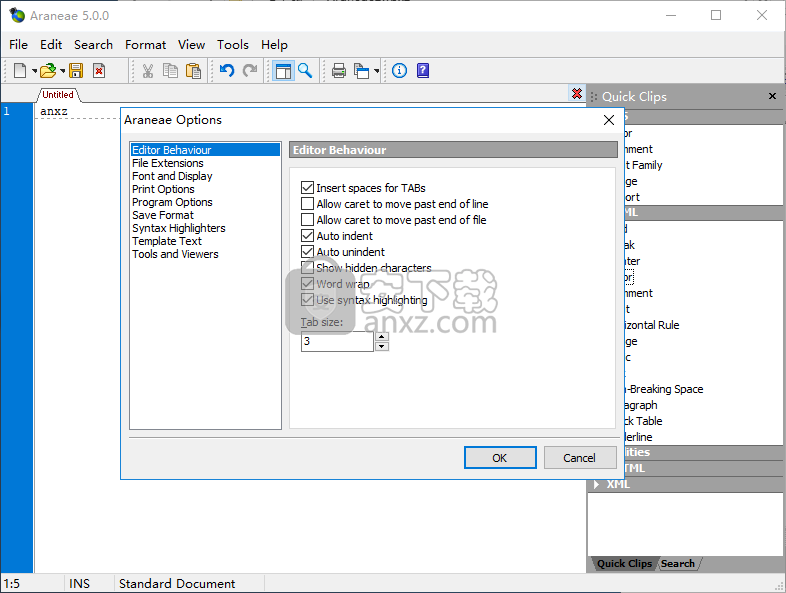Click the Copy toolbar icon
This screenshot has width=786, height=593.
[170, 71]
